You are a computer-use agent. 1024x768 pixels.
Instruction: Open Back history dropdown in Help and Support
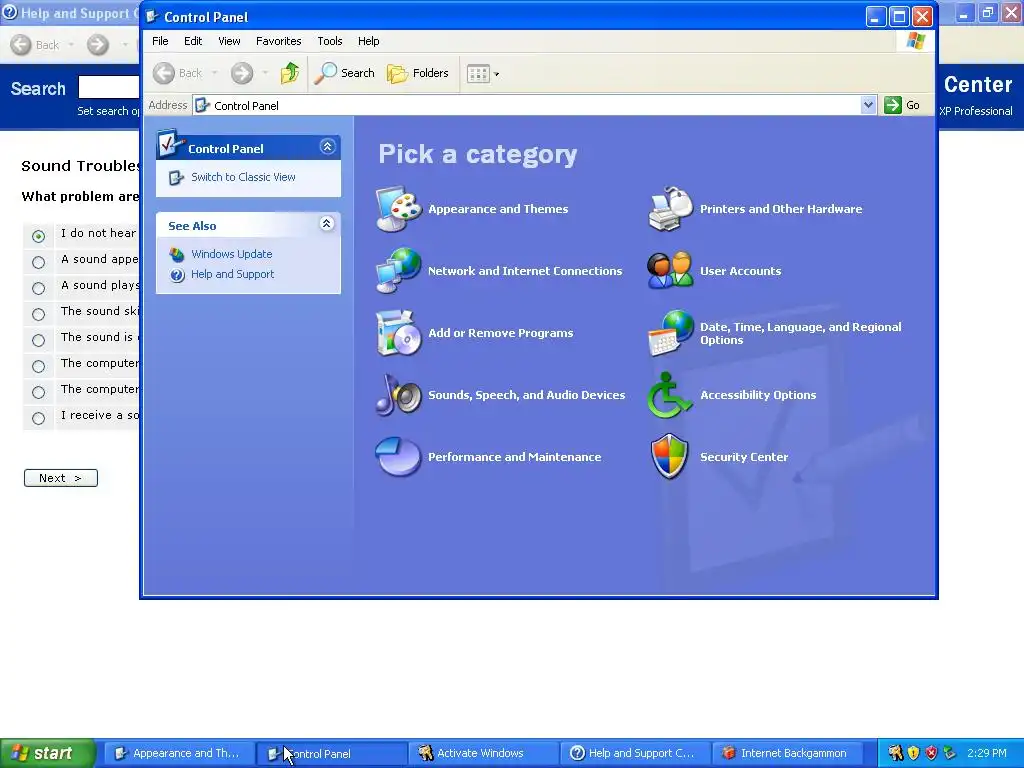tap(71, 45)
